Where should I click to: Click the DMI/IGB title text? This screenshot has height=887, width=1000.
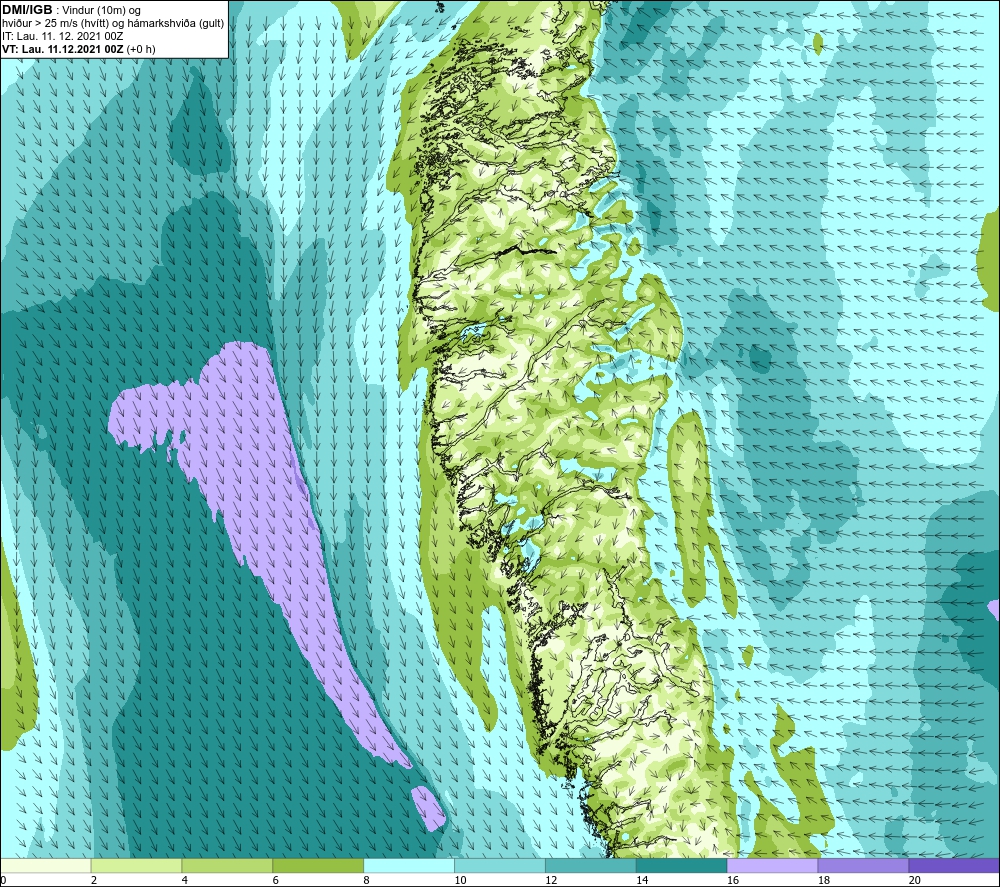pyautogui.click(x=27, y=10)
